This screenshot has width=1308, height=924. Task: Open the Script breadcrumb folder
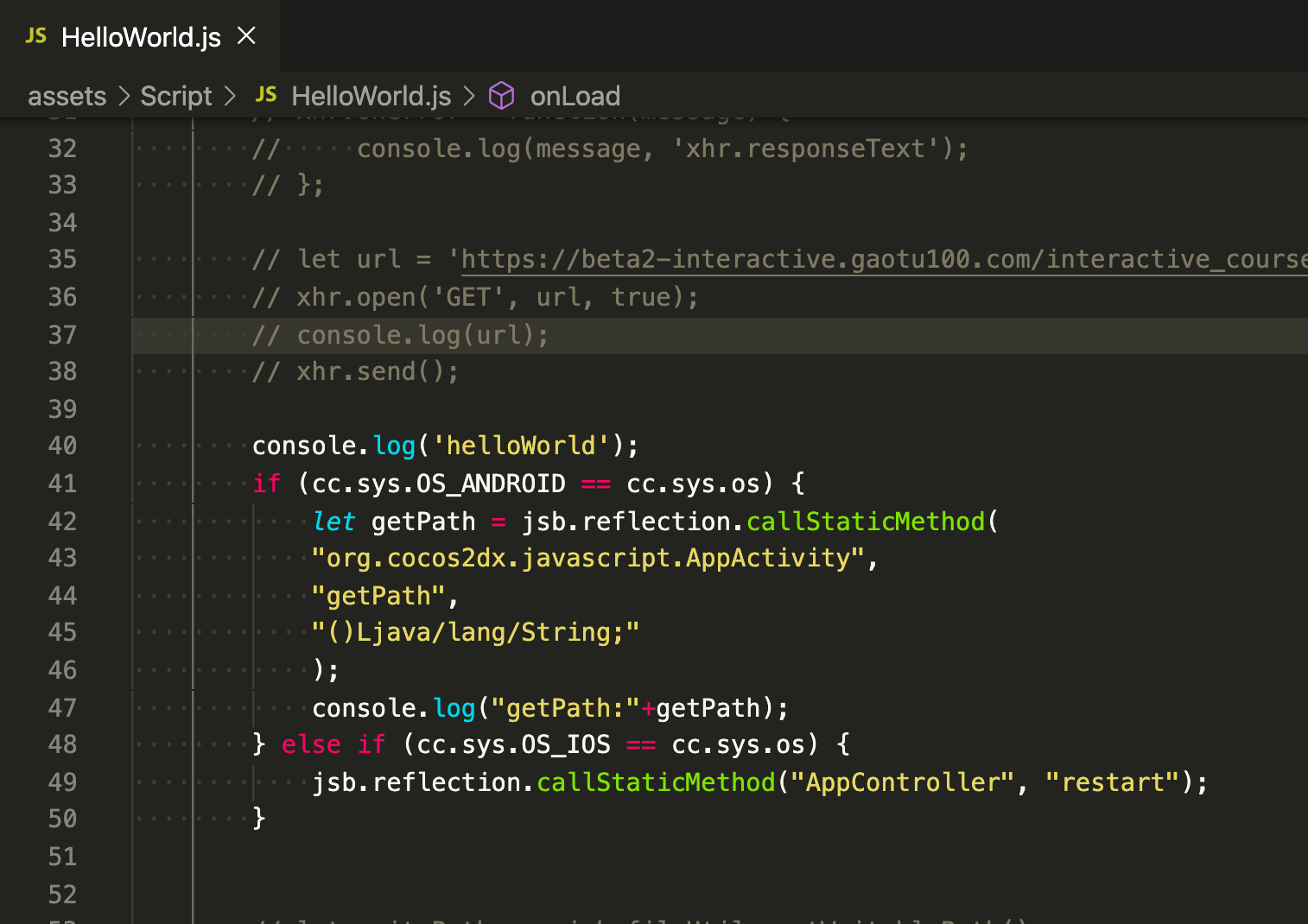pyautogui.click(x=176, y=96)
